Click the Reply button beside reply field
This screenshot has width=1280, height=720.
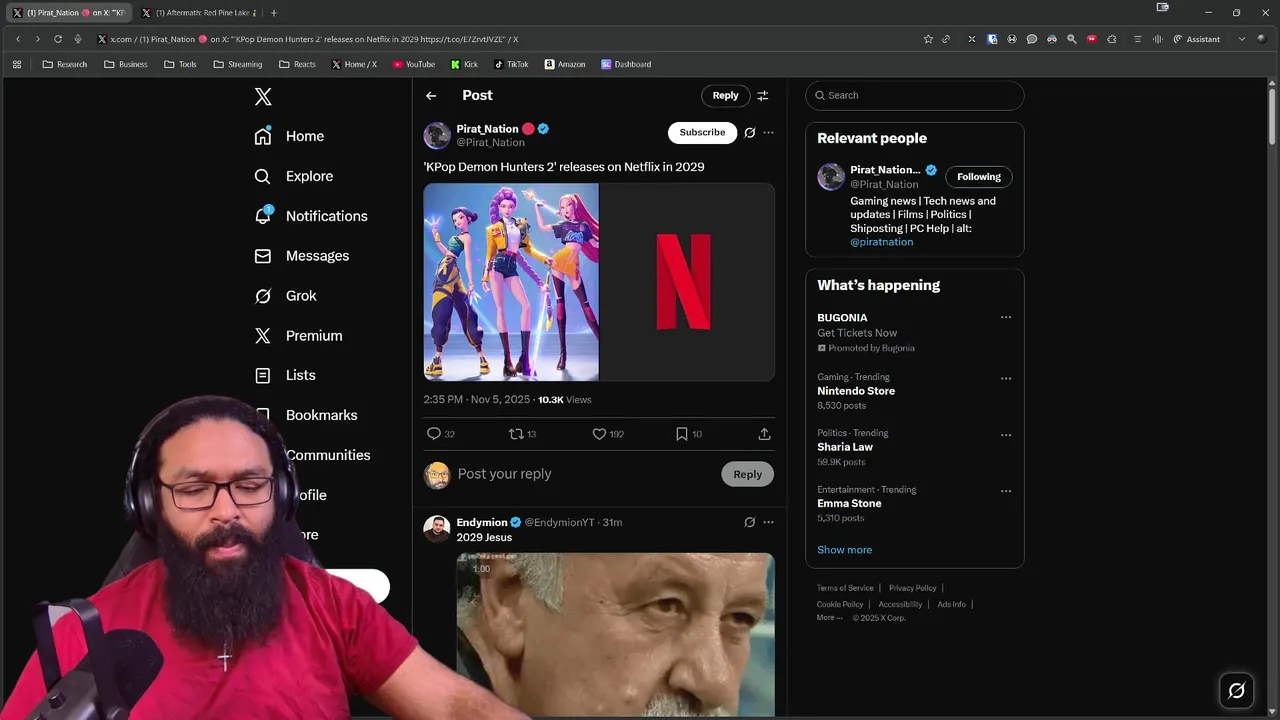tap(747, 475)
